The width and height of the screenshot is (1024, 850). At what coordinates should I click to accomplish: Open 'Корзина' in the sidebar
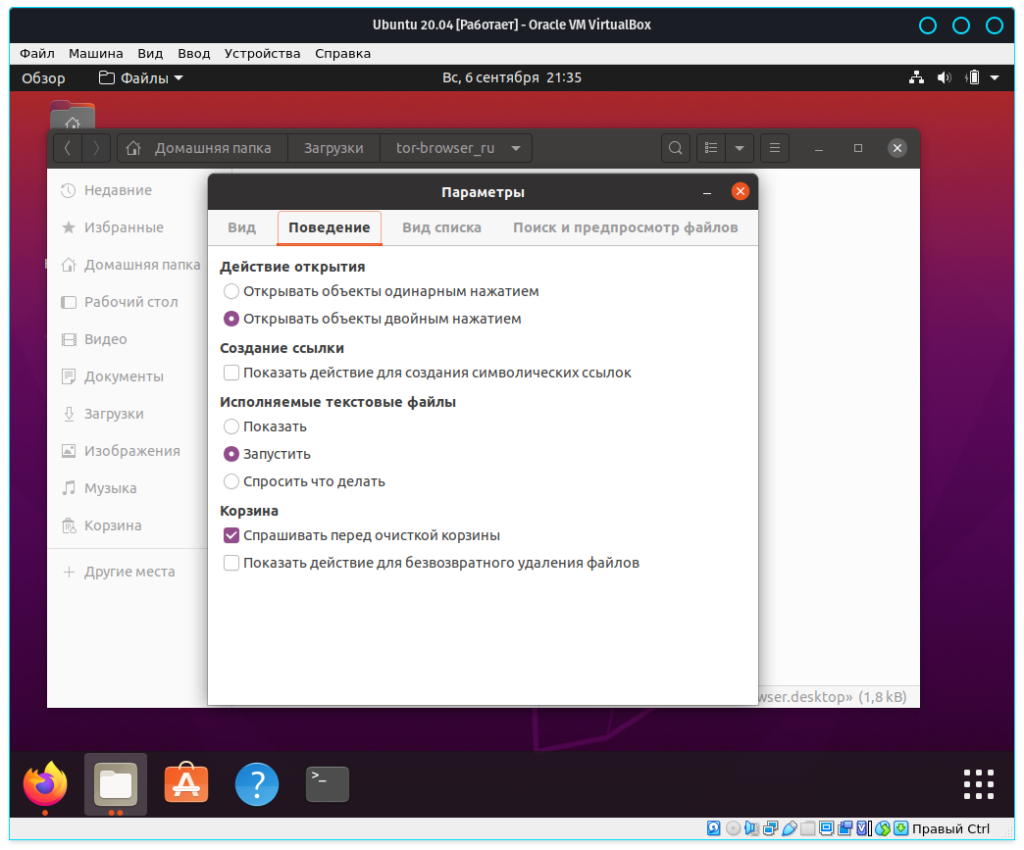112,526
